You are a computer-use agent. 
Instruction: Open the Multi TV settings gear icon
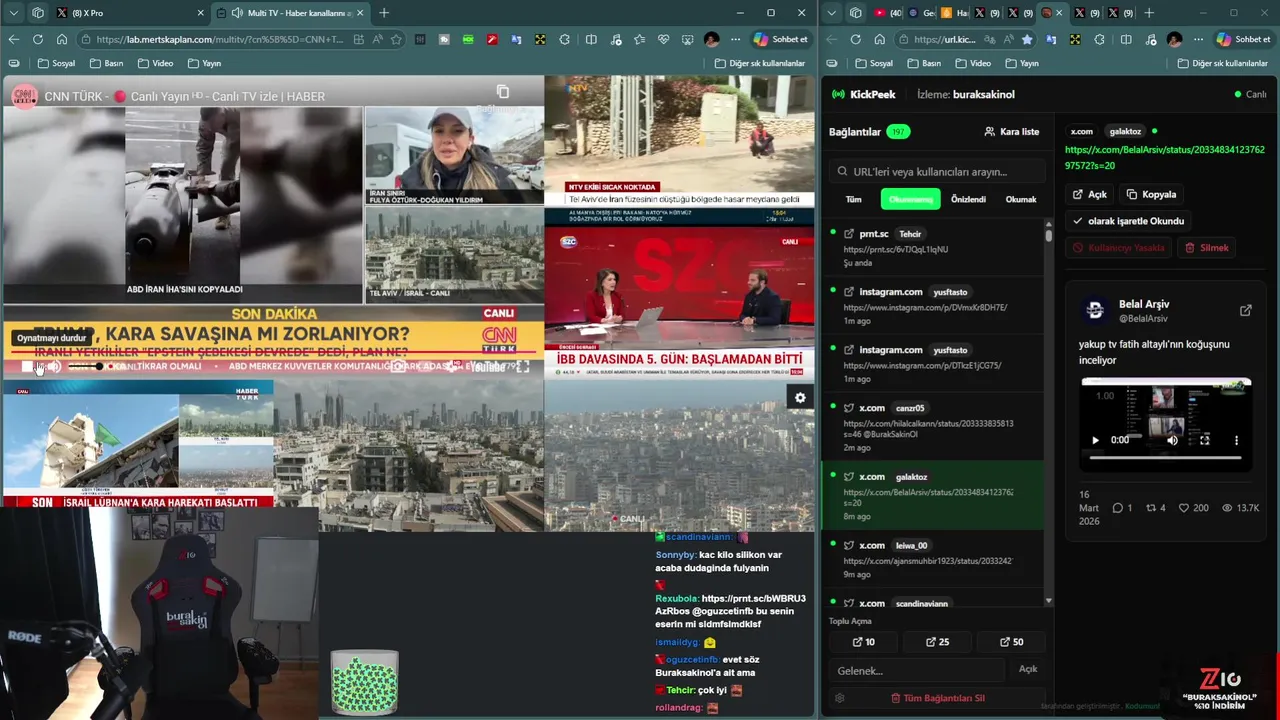tap(800, 397)
